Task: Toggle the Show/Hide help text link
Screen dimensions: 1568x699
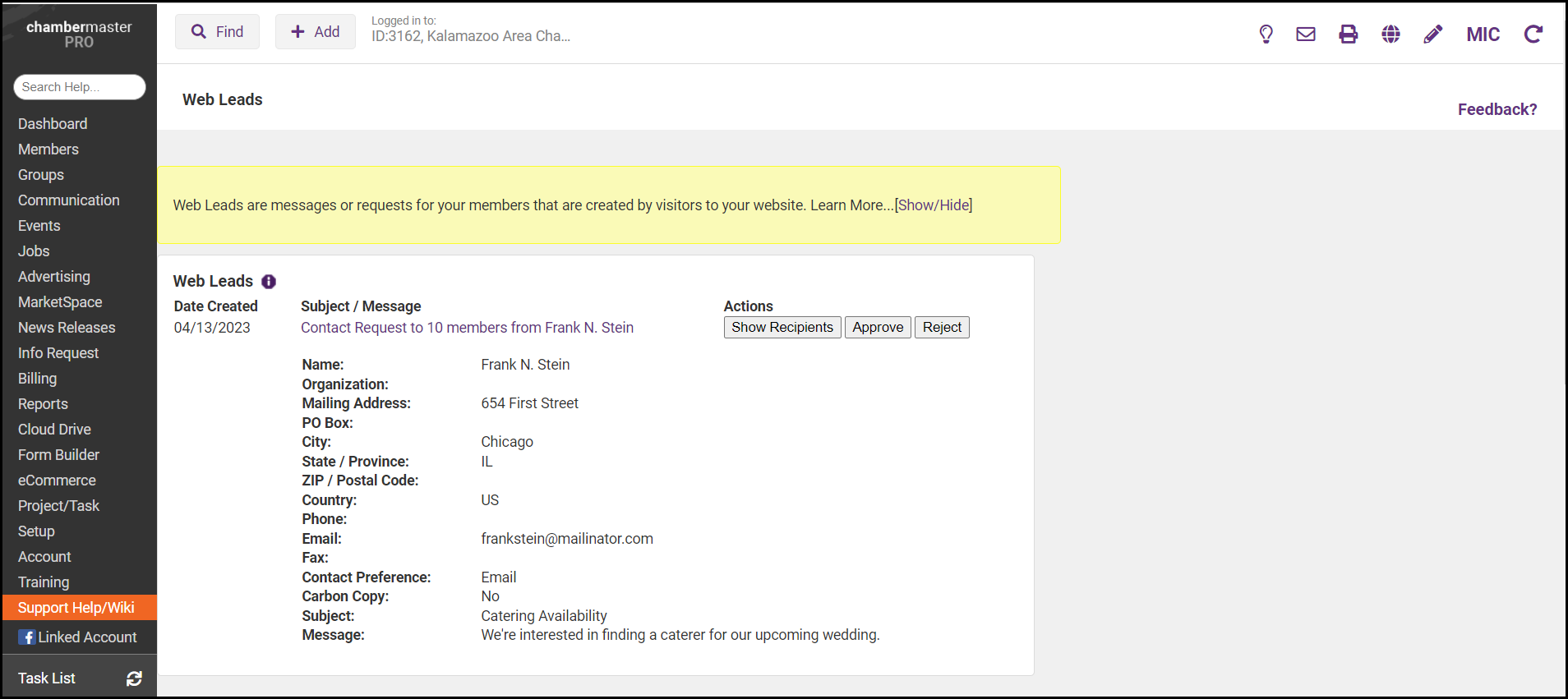Action: pos(933,205)
